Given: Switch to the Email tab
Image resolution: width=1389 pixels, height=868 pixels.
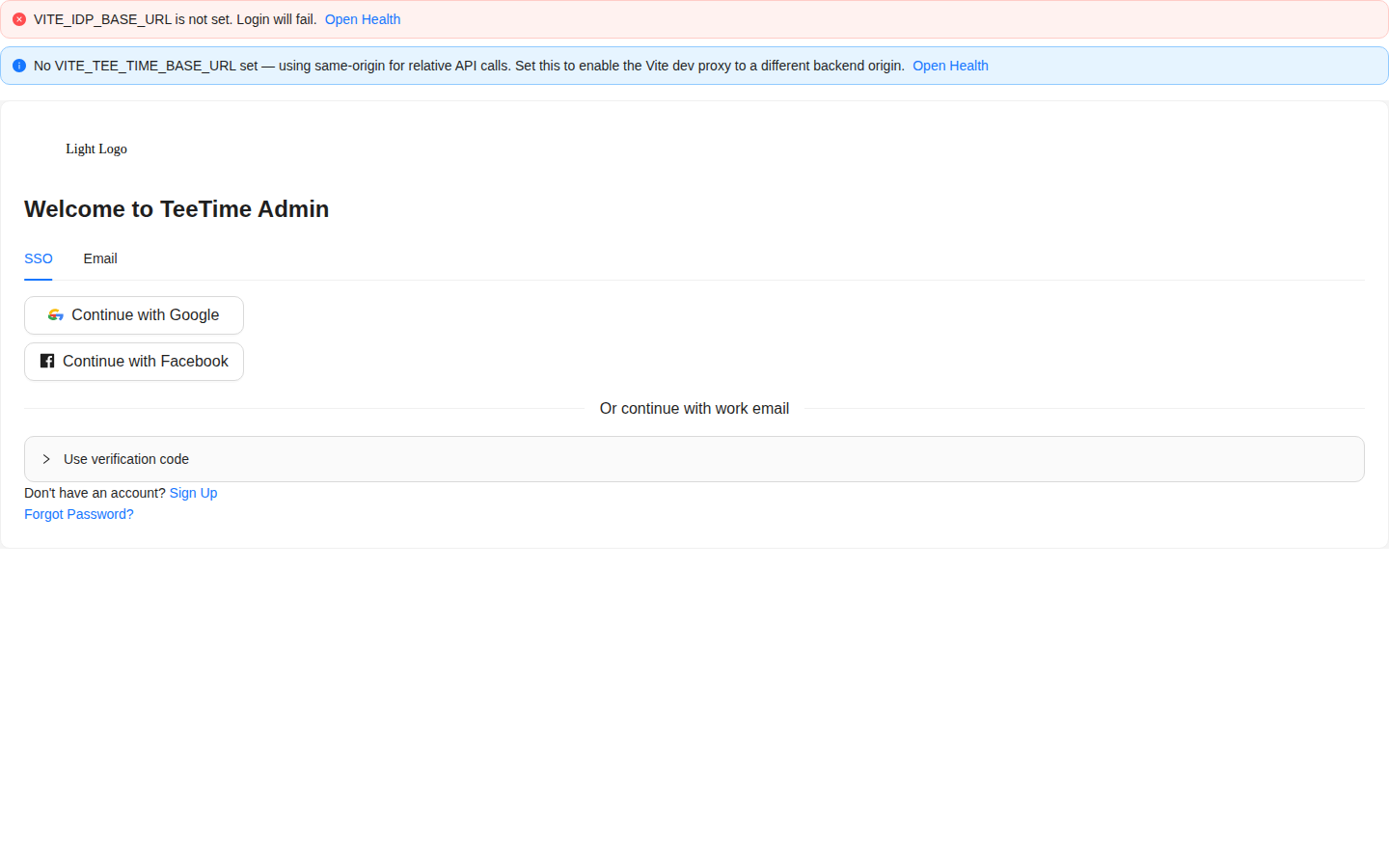Looking at the screenshot, I should [100, 258].
